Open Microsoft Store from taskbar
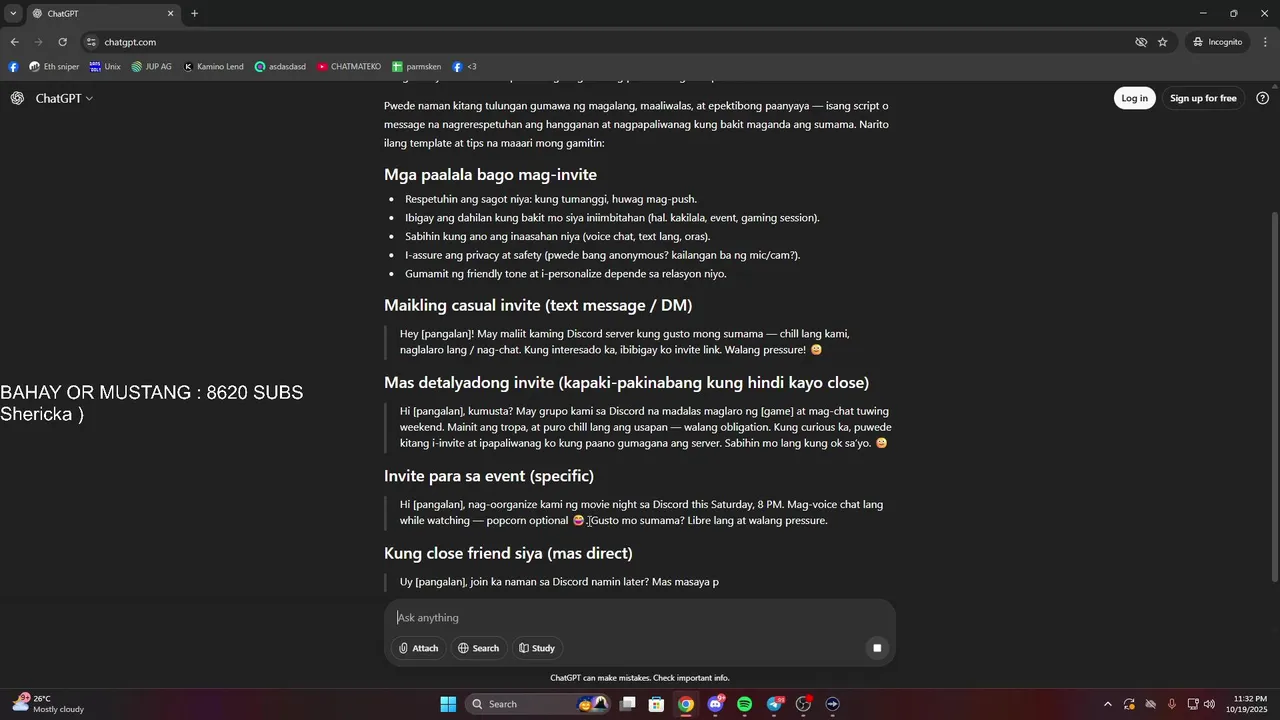 657,704
